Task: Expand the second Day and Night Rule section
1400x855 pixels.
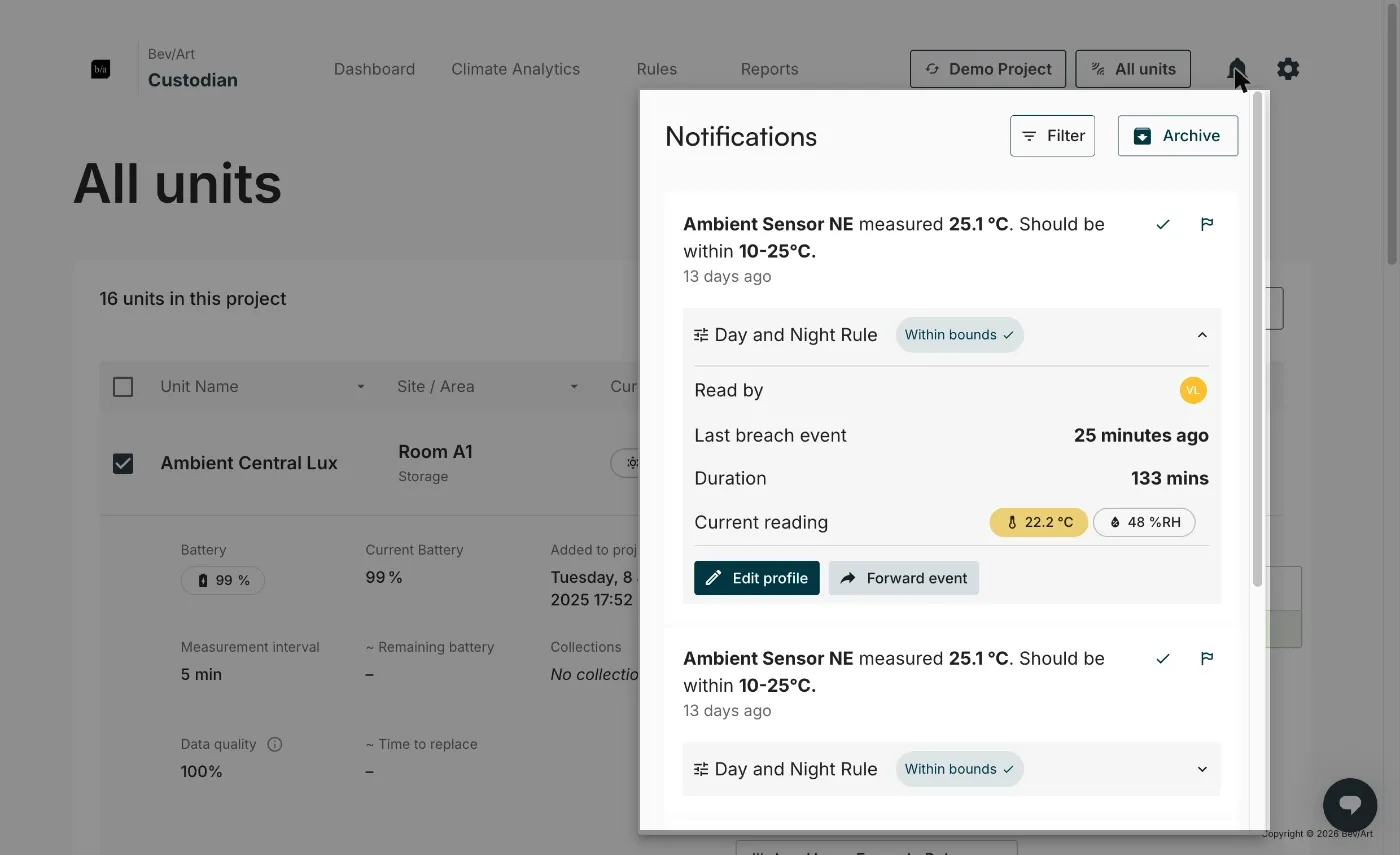Action: click(x=1202, y=769)
